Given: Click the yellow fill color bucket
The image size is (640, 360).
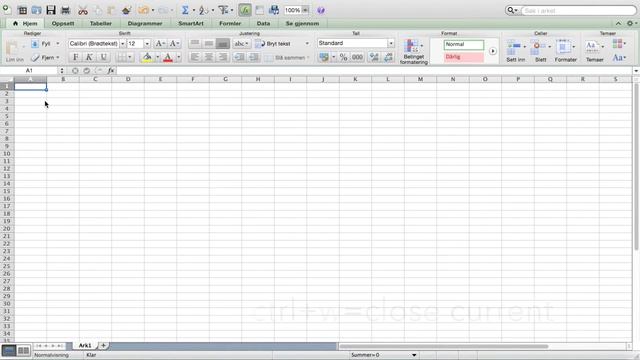Looking at the screenshot, I should (x=147, y=57).
